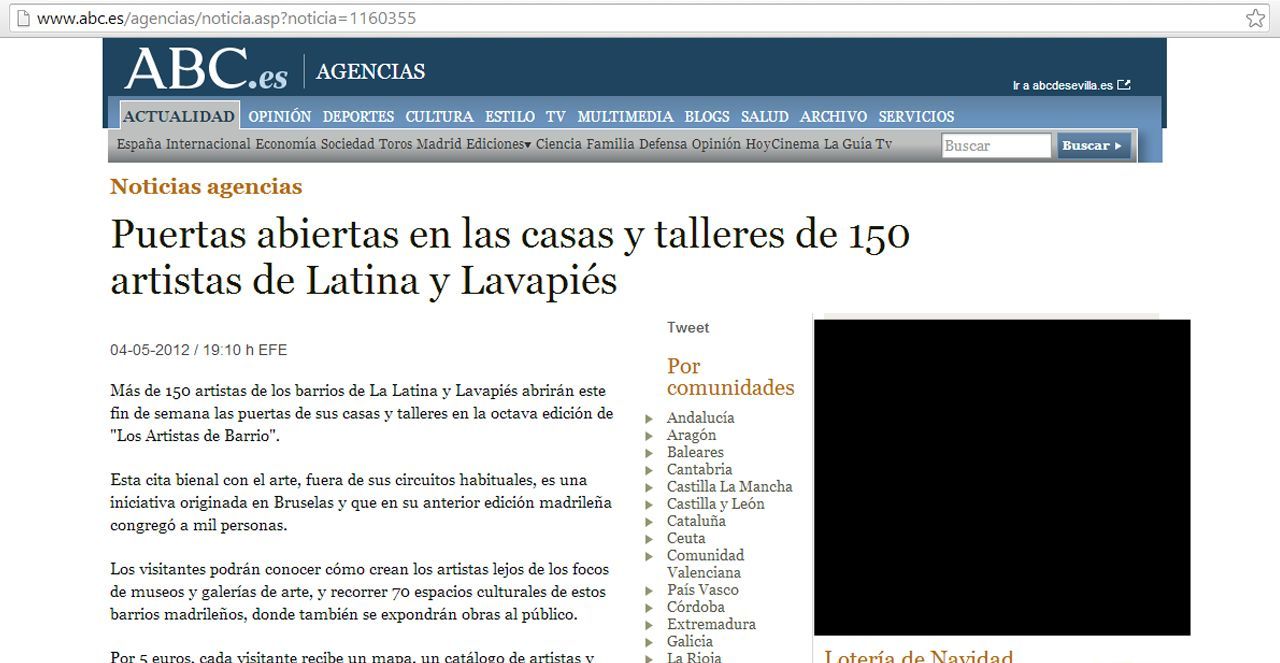Select Castilla y León community
Screen dimensions: 1280x663
716,503
